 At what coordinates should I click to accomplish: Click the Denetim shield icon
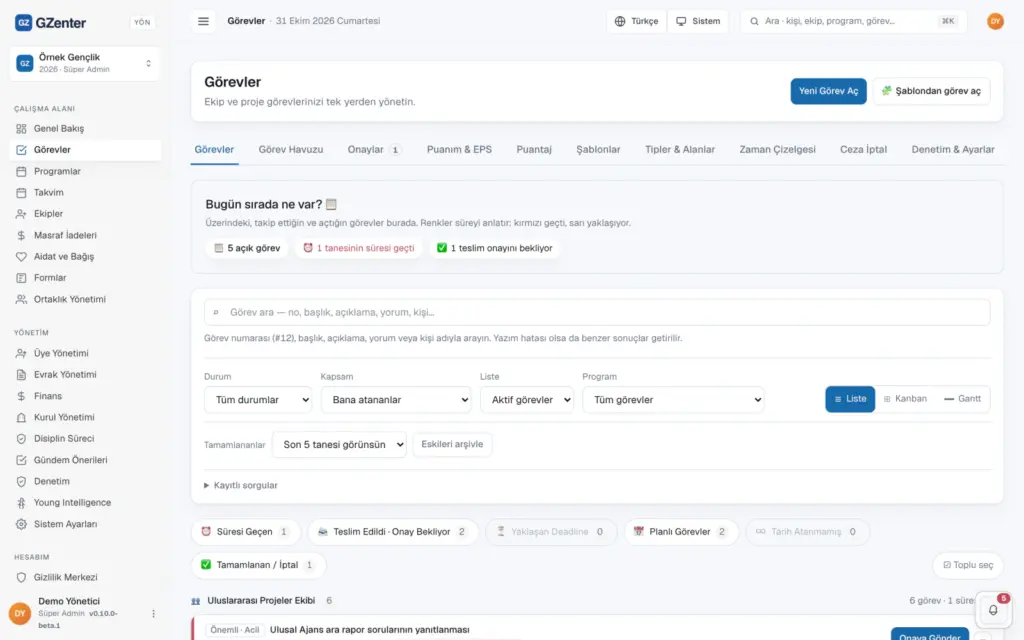coord(22,481)
